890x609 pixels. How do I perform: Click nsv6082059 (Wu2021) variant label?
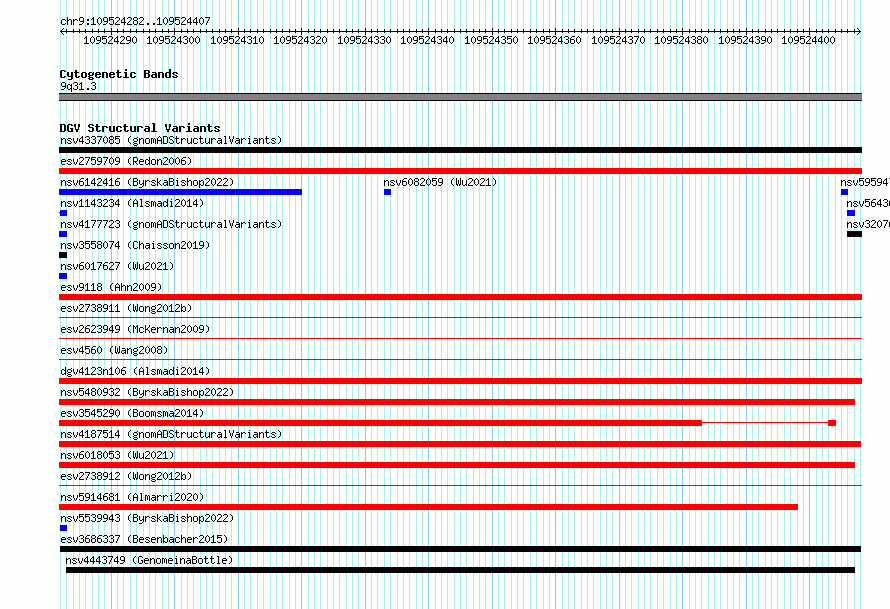[x=440, y=182]
